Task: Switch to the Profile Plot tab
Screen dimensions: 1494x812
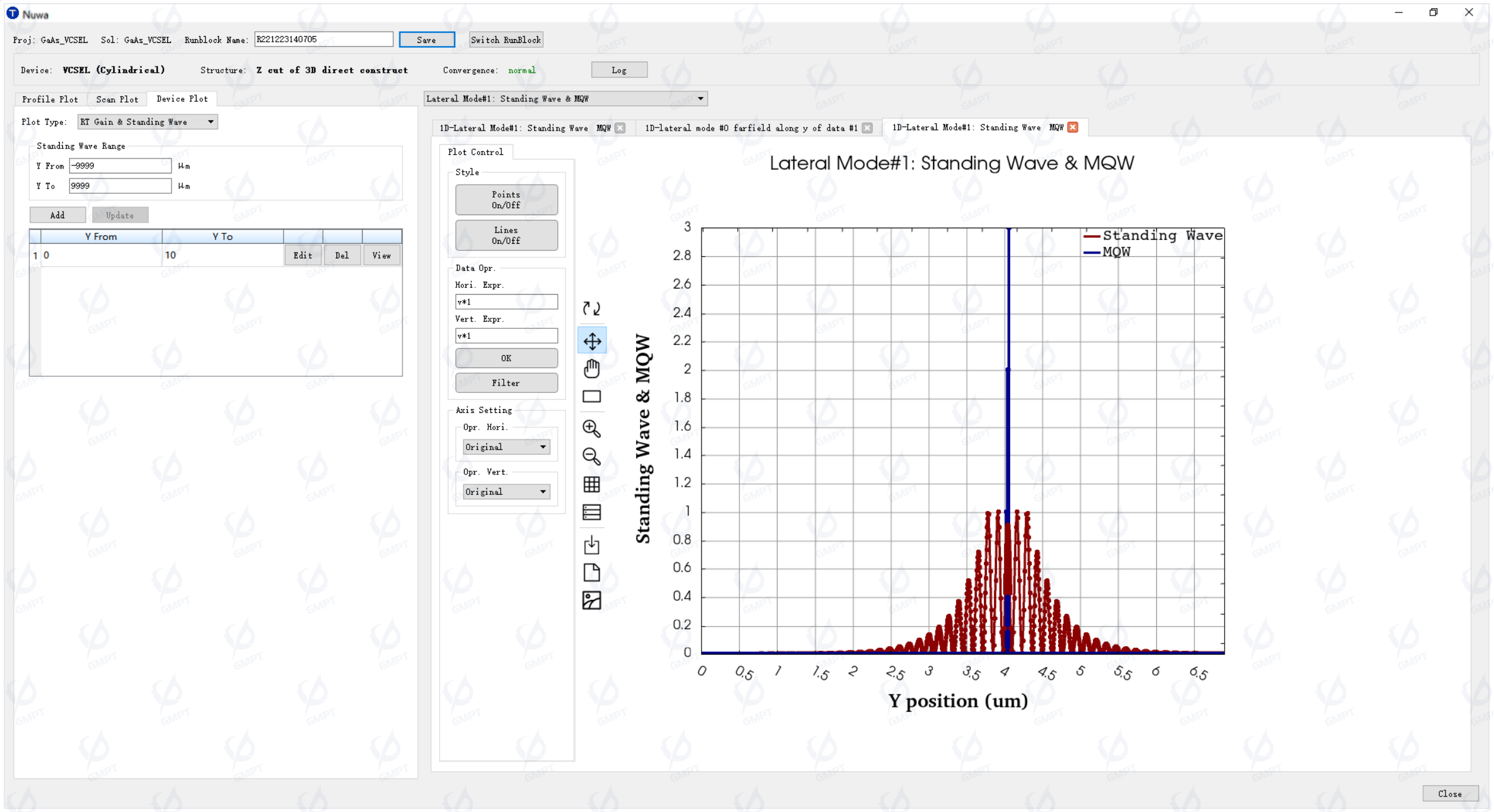Action: pos(50,99)
